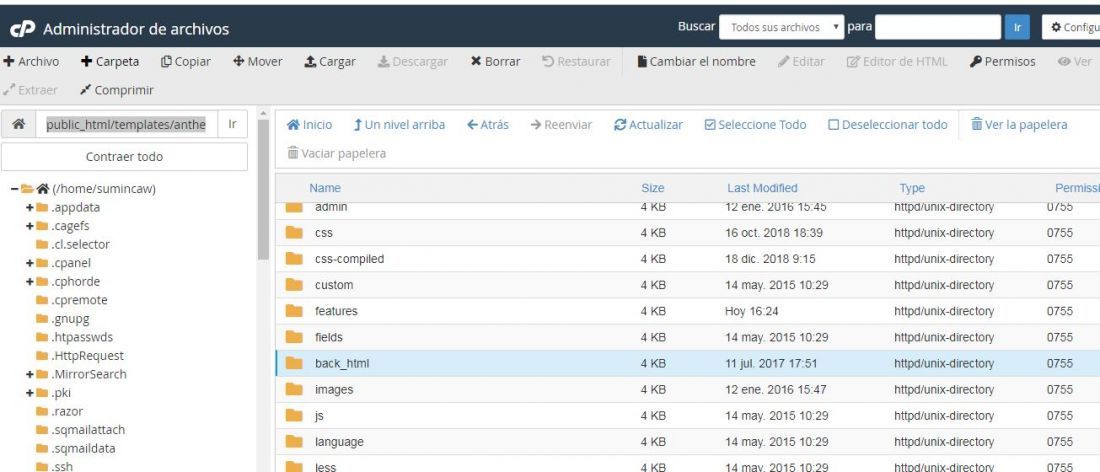Click the Copiar toolbar button
This screenshot has height=472, width=1100.
(x=186, y=62)
